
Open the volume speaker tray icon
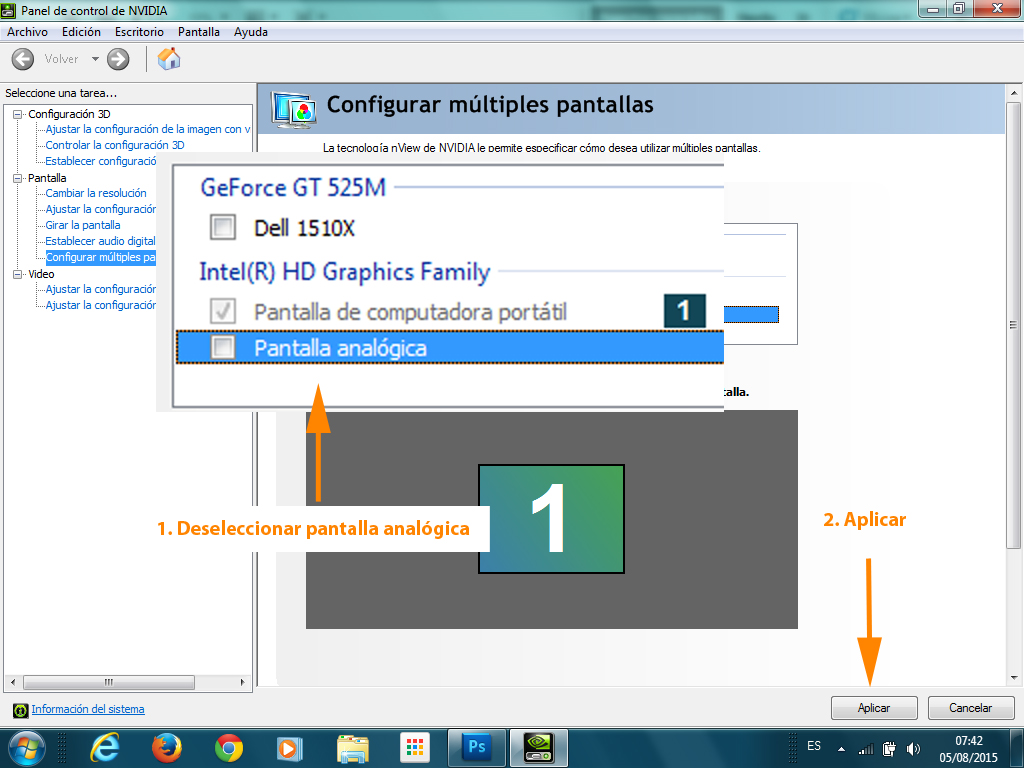pos(913,749)
